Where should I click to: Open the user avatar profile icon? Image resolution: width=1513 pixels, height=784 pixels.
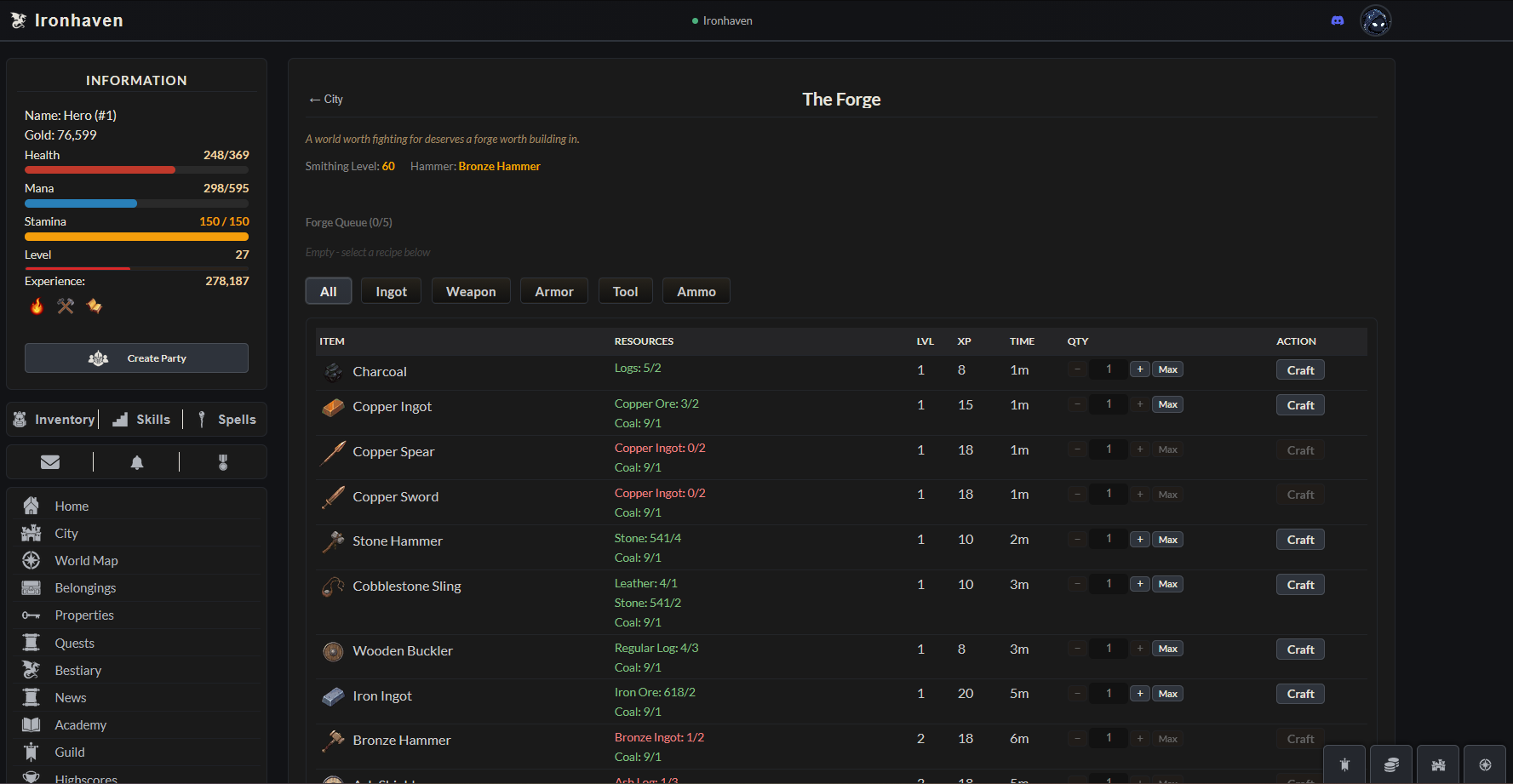(1376, 20)
